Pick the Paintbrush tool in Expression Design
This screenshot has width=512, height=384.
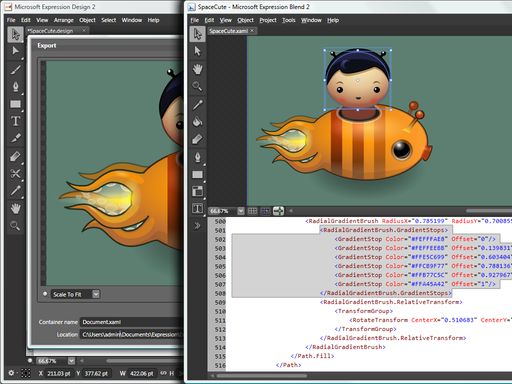tap(15, 69)
